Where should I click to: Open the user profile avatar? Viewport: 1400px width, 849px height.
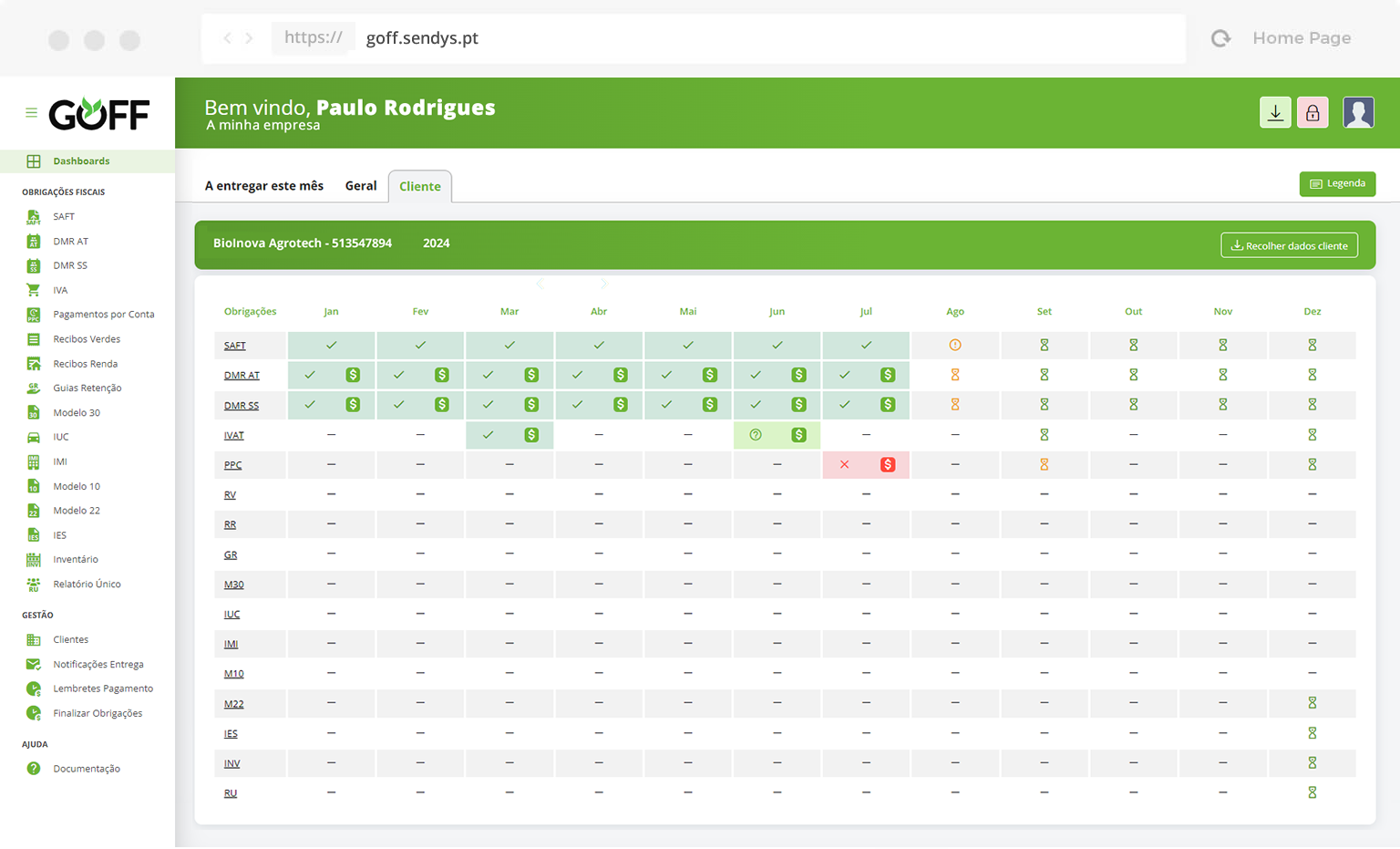pos(1358,113)
